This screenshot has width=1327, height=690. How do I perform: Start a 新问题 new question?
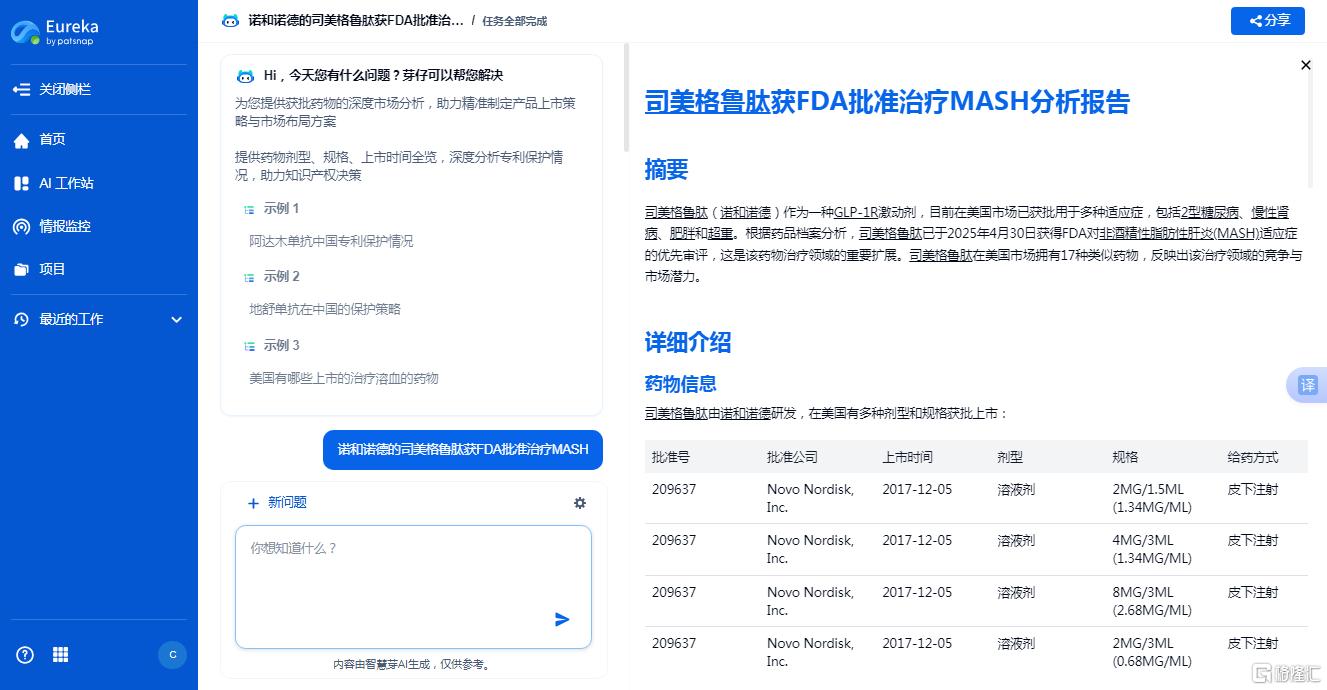[x=277, y=503]
